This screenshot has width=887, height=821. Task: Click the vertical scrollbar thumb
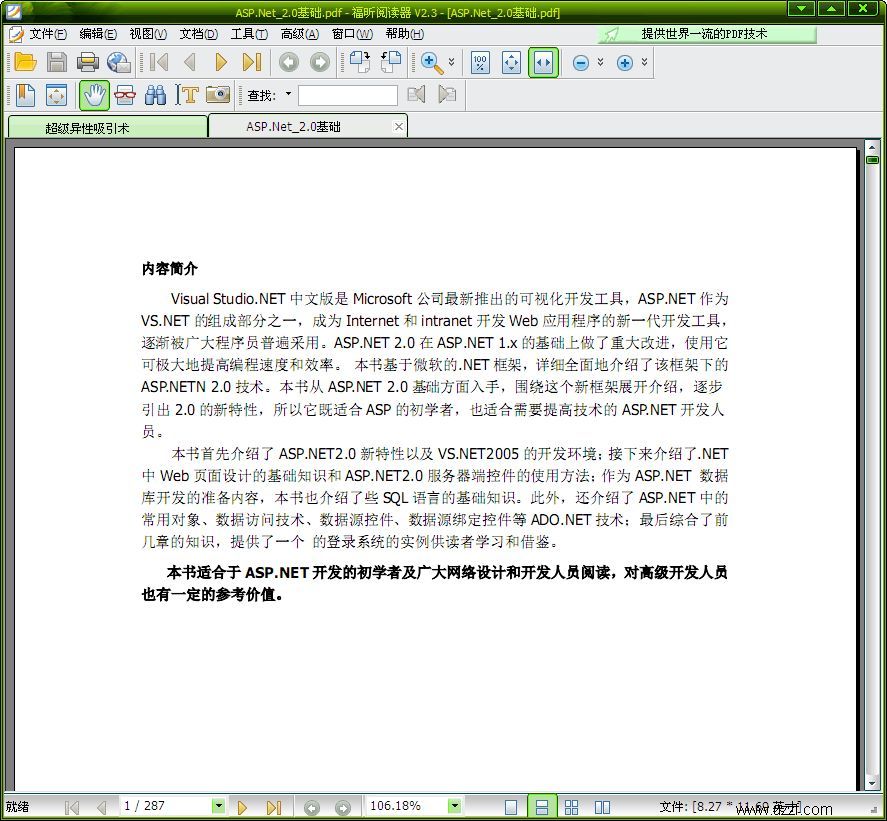[872, 159]
